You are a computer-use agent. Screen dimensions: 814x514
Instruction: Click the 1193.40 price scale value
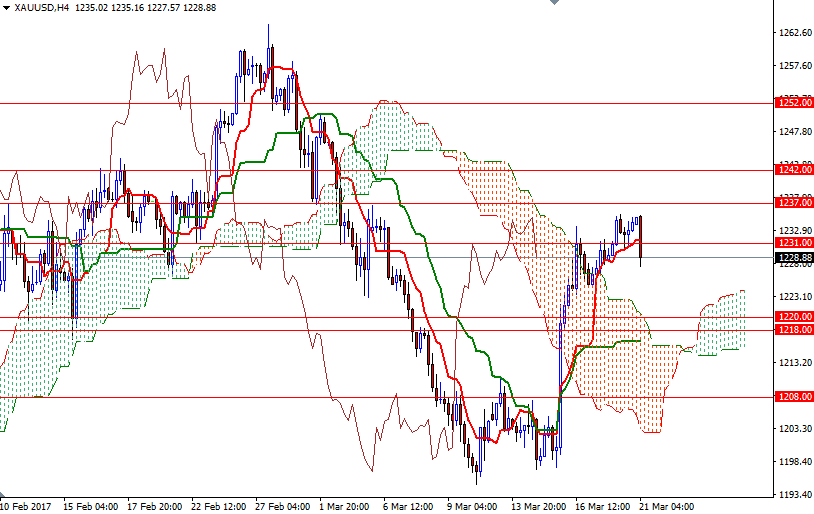[795, 495]
